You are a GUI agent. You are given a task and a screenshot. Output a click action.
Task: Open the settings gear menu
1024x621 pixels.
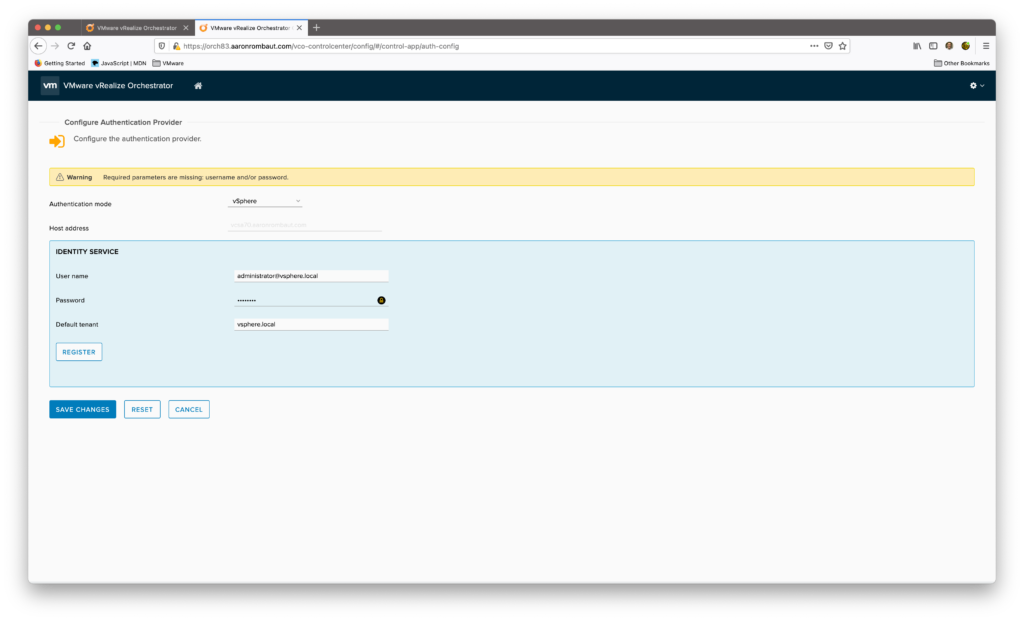point(976,86)
